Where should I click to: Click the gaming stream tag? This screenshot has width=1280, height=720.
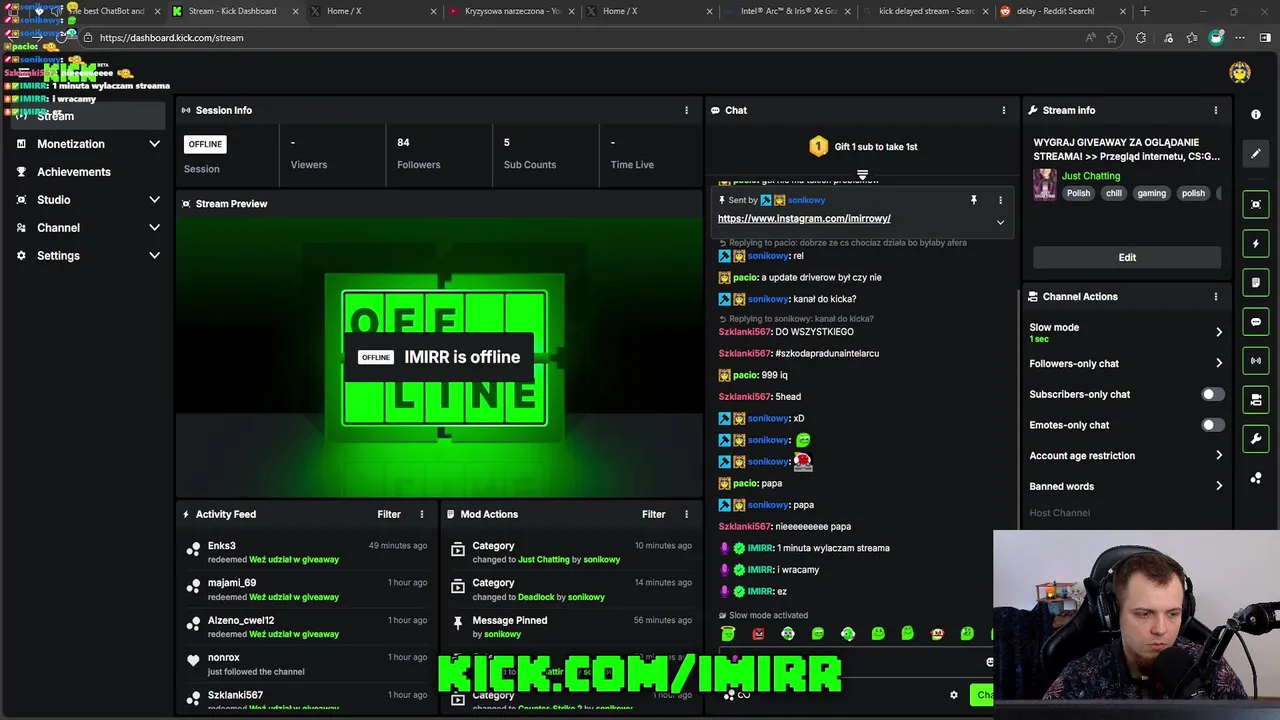click(x=1151, y=193)
